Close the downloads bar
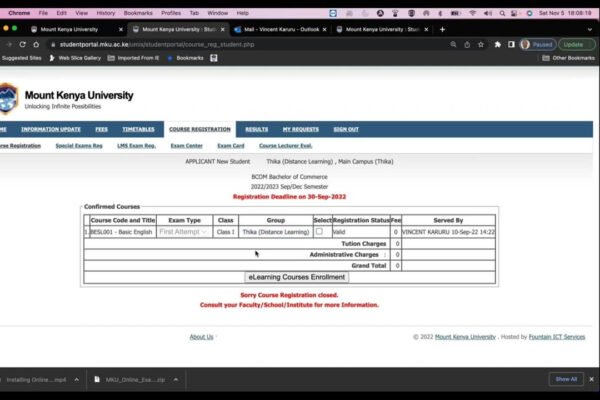This screenshot has width=600, height=400. [x=592, y=379]
